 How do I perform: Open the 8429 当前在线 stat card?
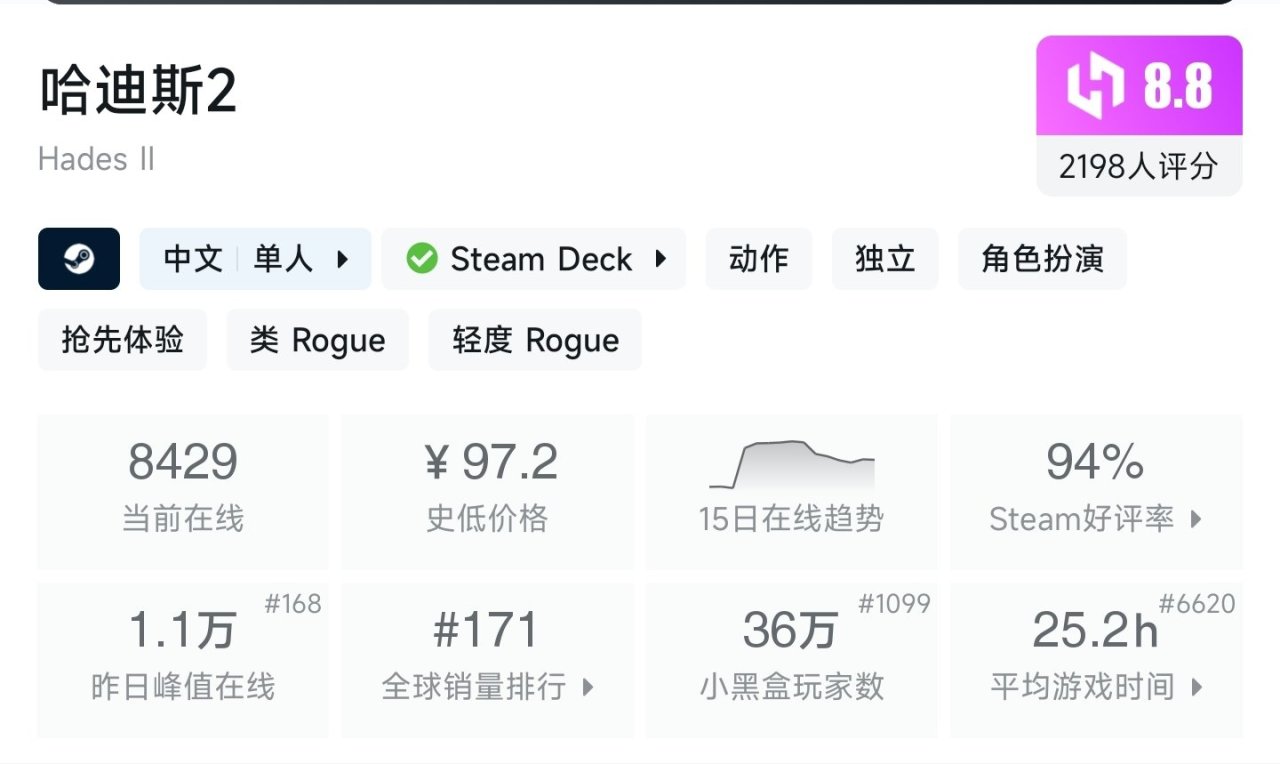(183, 492)
